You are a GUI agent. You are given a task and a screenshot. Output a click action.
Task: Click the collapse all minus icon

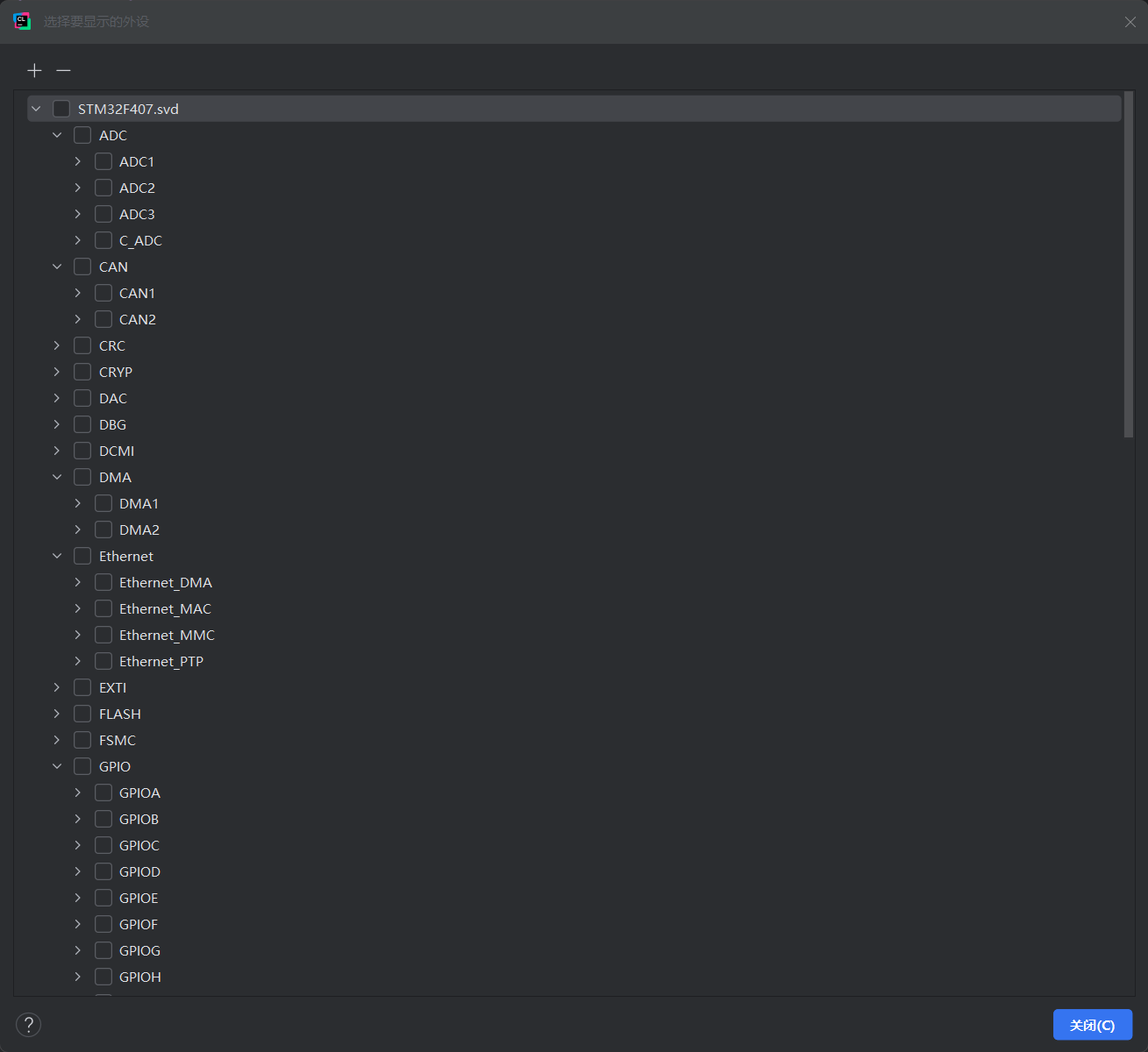point(63,70)
